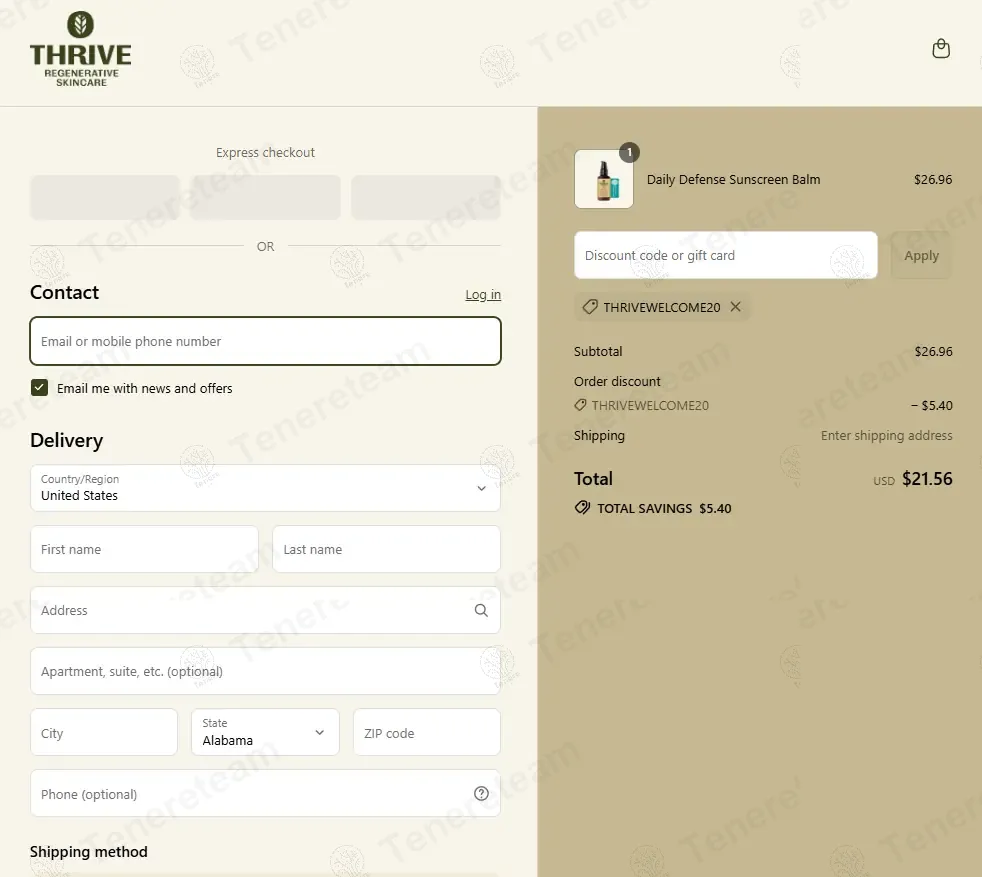982x877 pixels.
Task: Uncheck Email me with news and offers
Action: (39, 388)
